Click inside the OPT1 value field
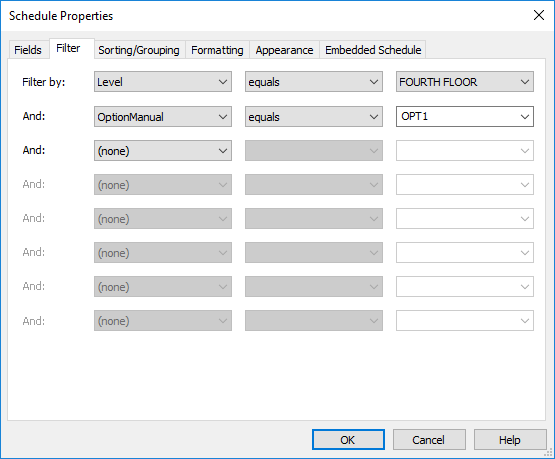The height and width of the screenshot is (459, 555). tap(457, 116)
